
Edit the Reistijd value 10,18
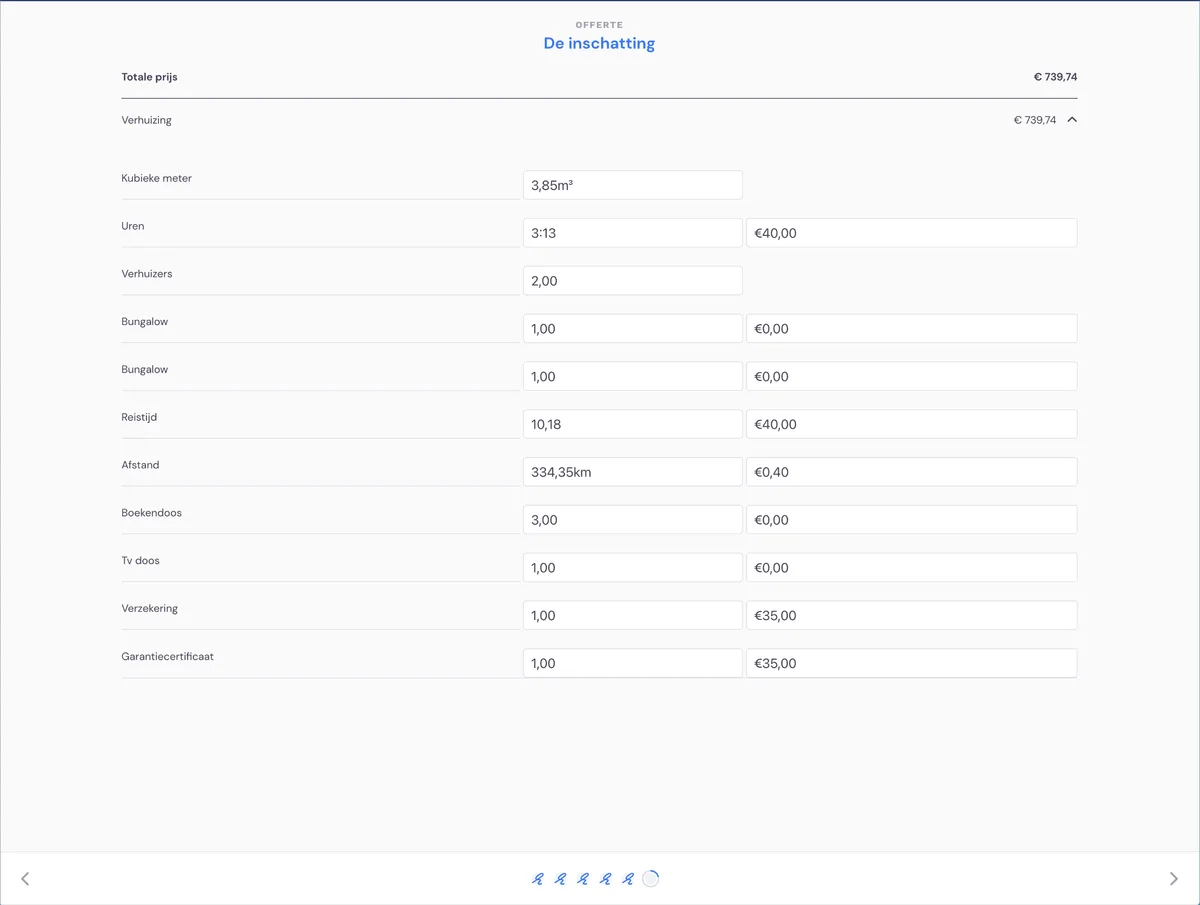coord(633,424)
